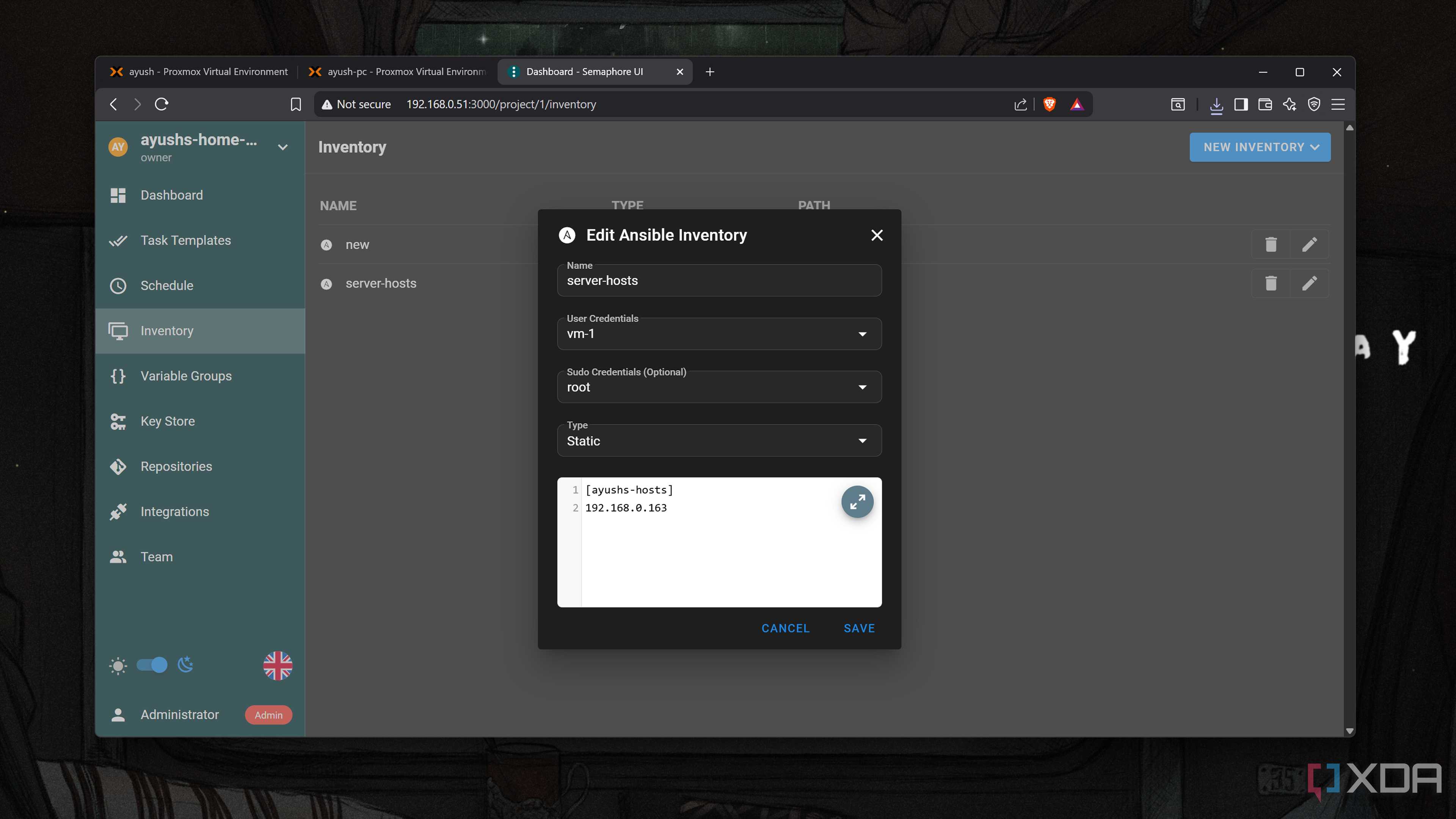Bookmark this page
This screenshot has width=1456, height=819.
pos(296,104)
